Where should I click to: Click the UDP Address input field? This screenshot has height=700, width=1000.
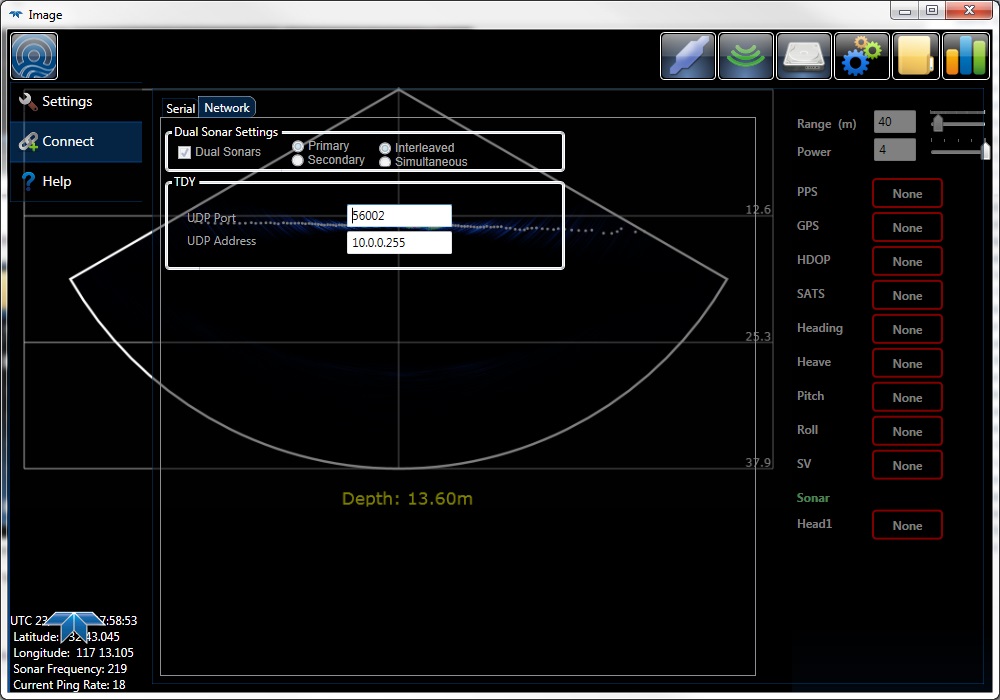[x=399, y=243]
